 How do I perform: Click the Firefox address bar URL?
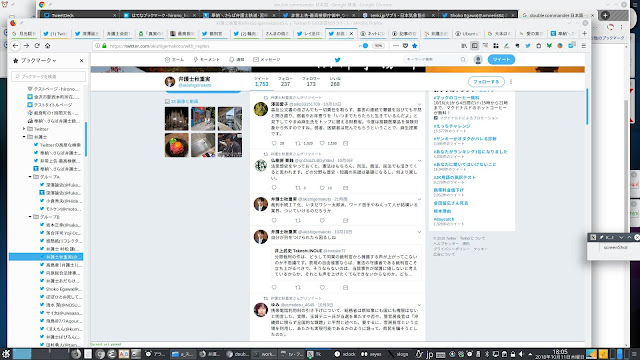159,46
